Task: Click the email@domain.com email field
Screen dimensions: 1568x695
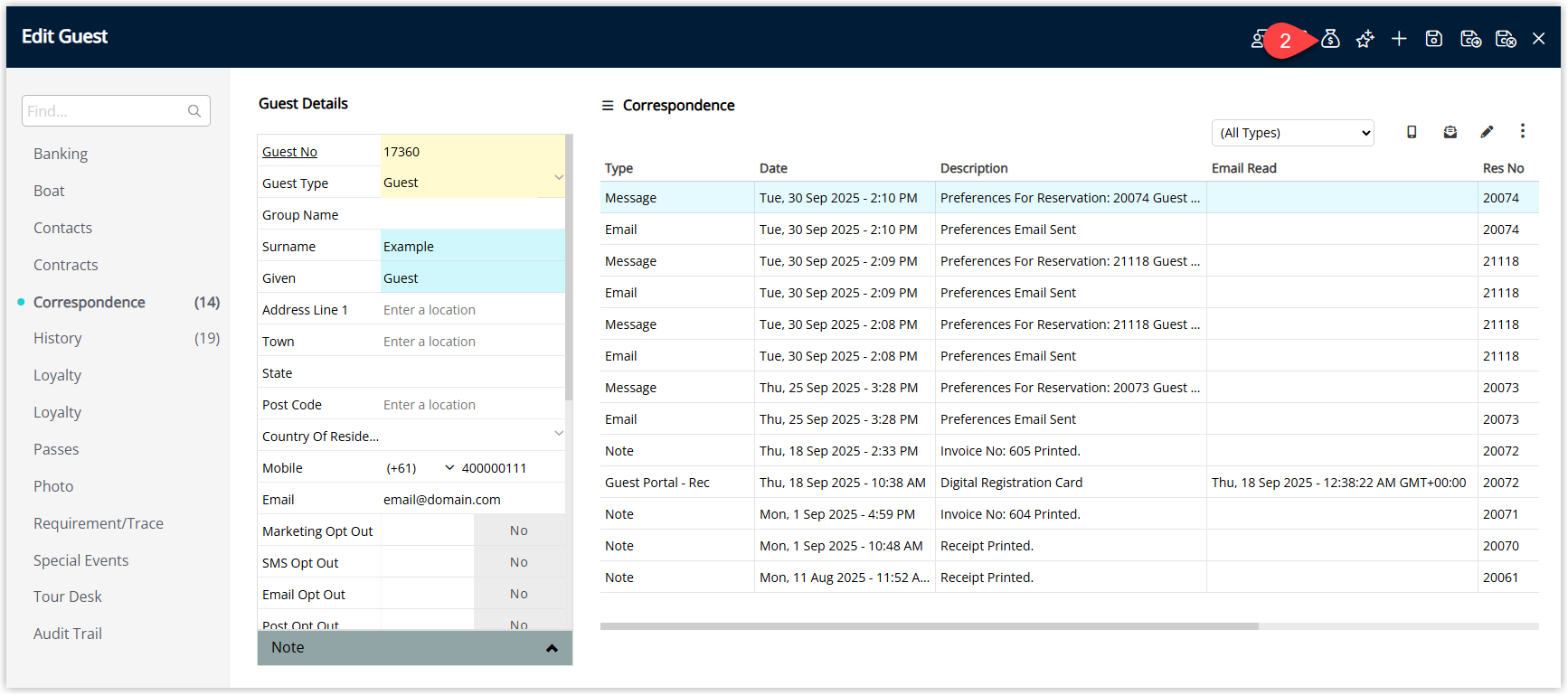Action: click(473, 499)
